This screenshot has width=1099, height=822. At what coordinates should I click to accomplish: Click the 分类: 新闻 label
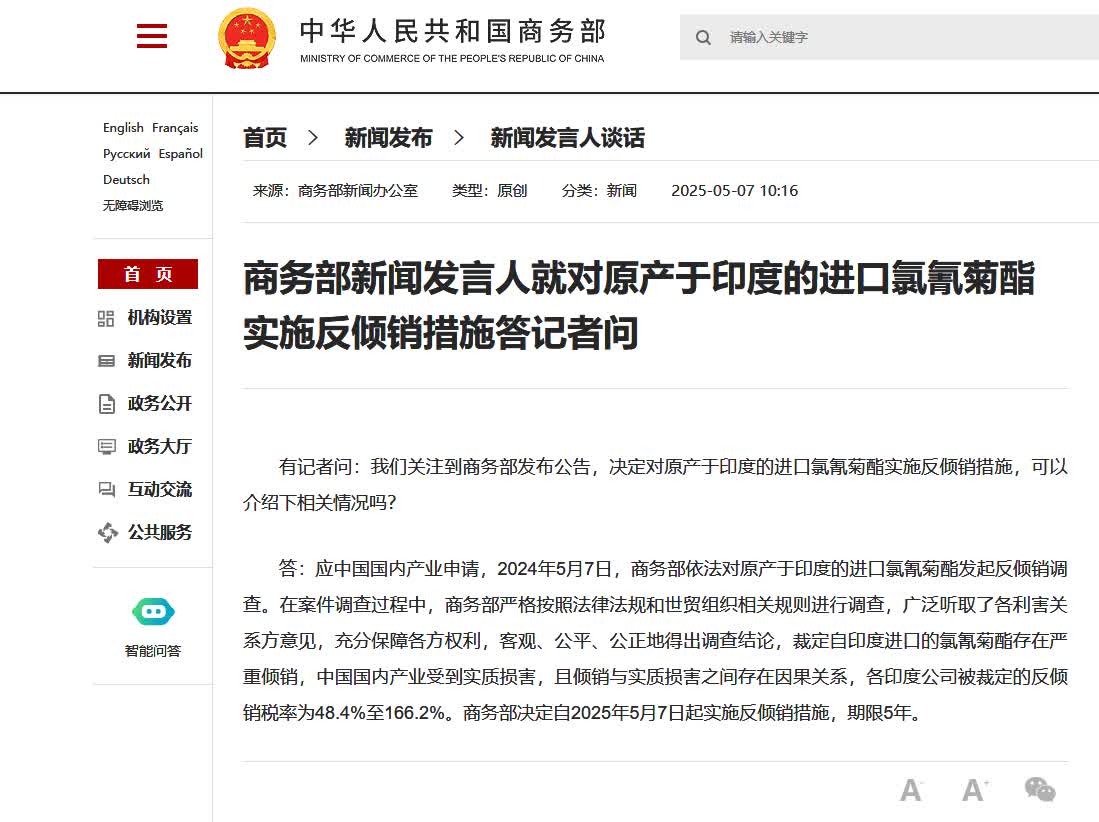[599, 191]
